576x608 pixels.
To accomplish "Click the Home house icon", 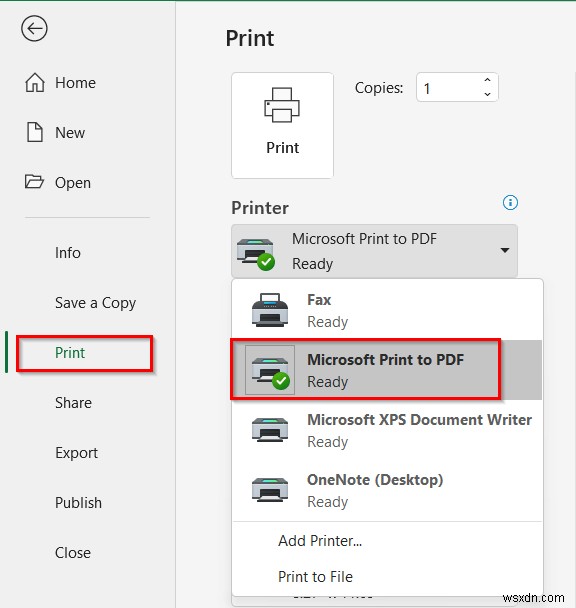I will click(x=35, y=83).
